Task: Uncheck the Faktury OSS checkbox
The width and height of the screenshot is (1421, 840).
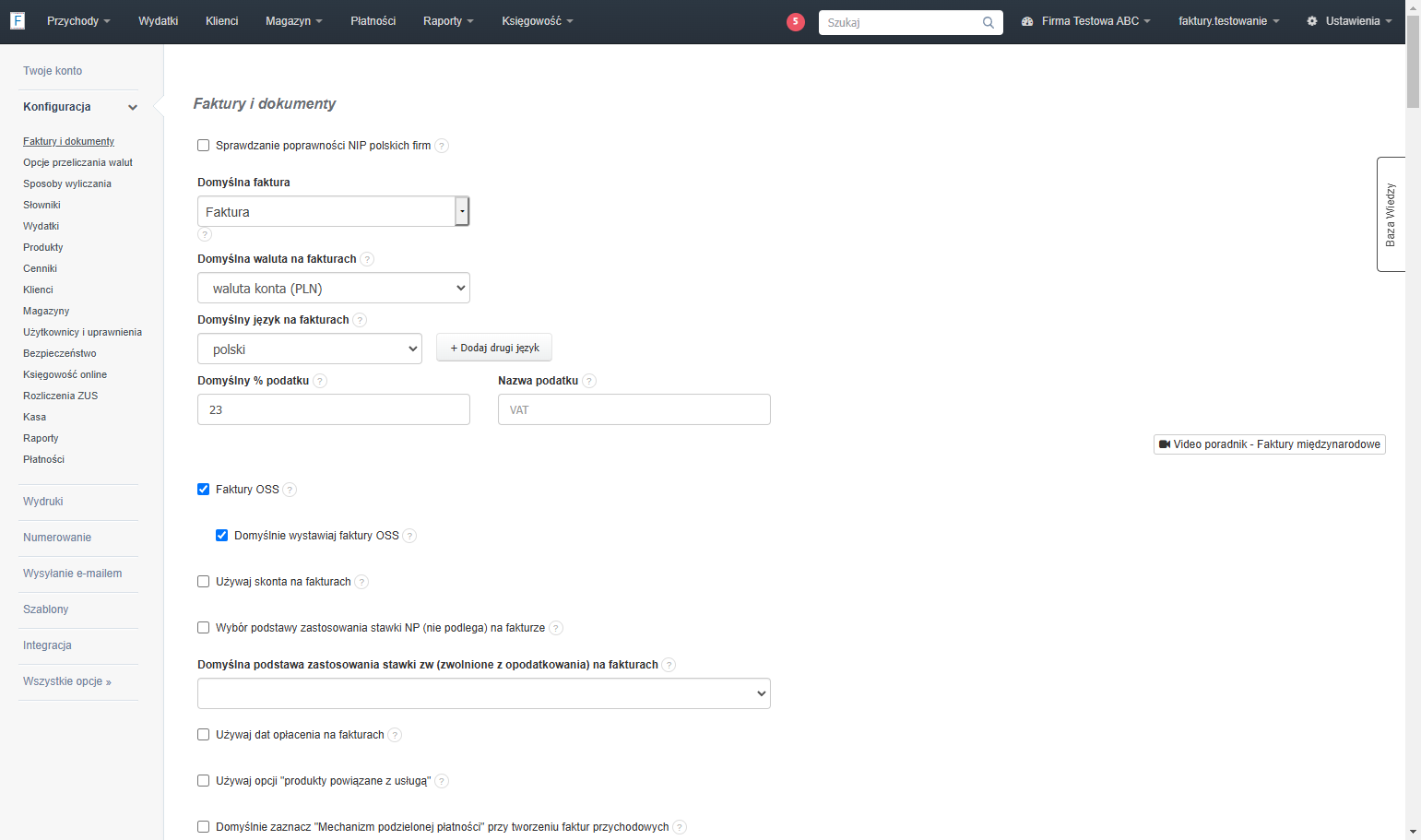Action: tap(204, 490)
